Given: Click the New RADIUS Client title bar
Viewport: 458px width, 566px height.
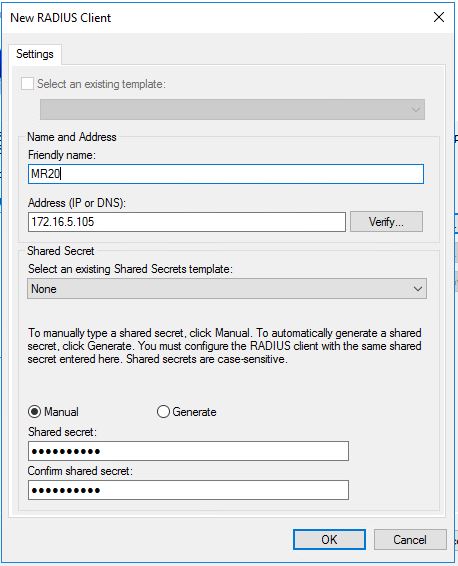Looking at the screenshot, I should (217, 17).
